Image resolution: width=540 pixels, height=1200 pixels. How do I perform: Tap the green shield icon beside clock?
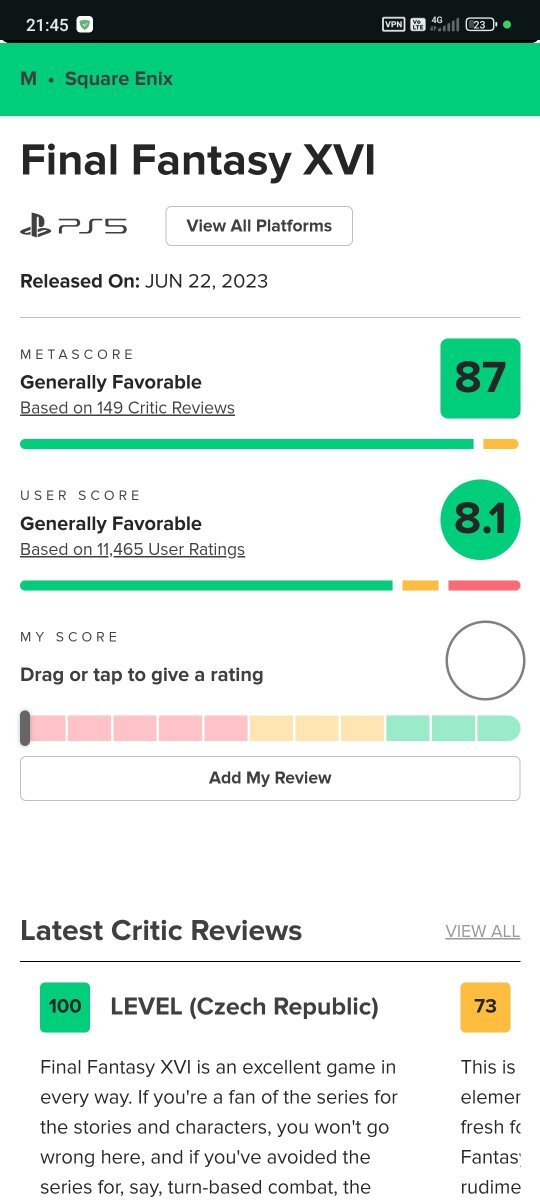pos(85,25)
